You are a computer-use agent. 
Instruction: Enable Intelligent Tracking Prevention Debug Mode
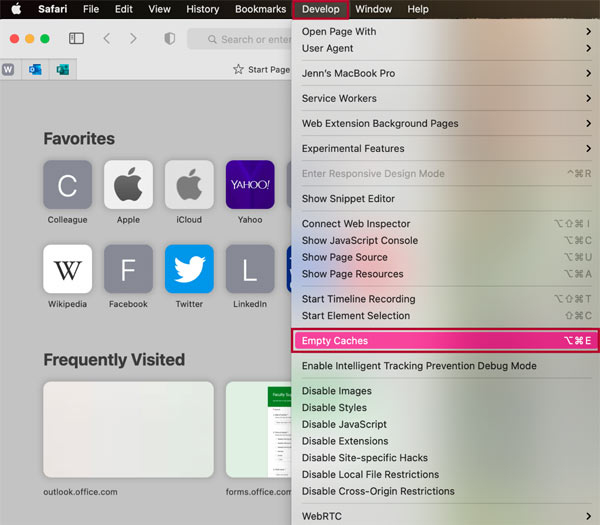click(445, 366)
